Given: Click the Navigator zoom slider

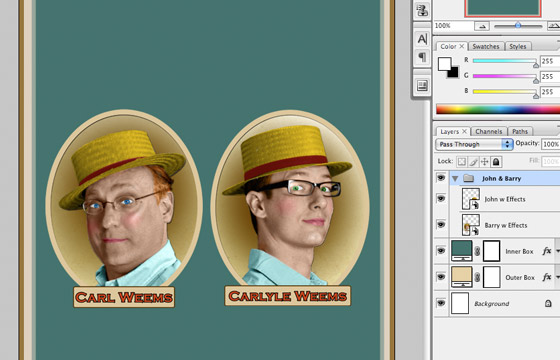Looking at the screenshot, I should [x=518, y=26].
